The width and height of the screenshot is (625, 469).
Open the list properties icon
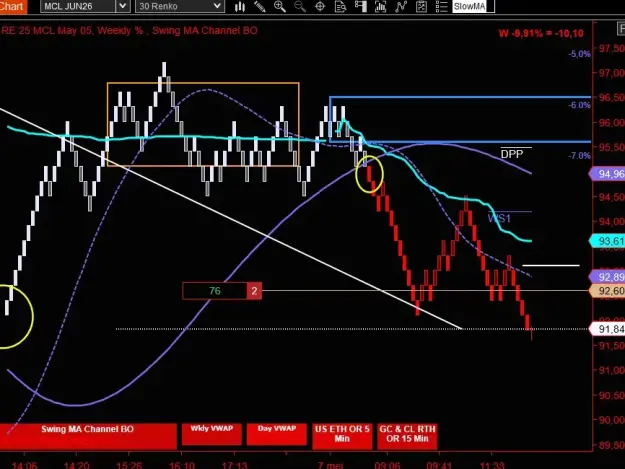coord(442,6)
